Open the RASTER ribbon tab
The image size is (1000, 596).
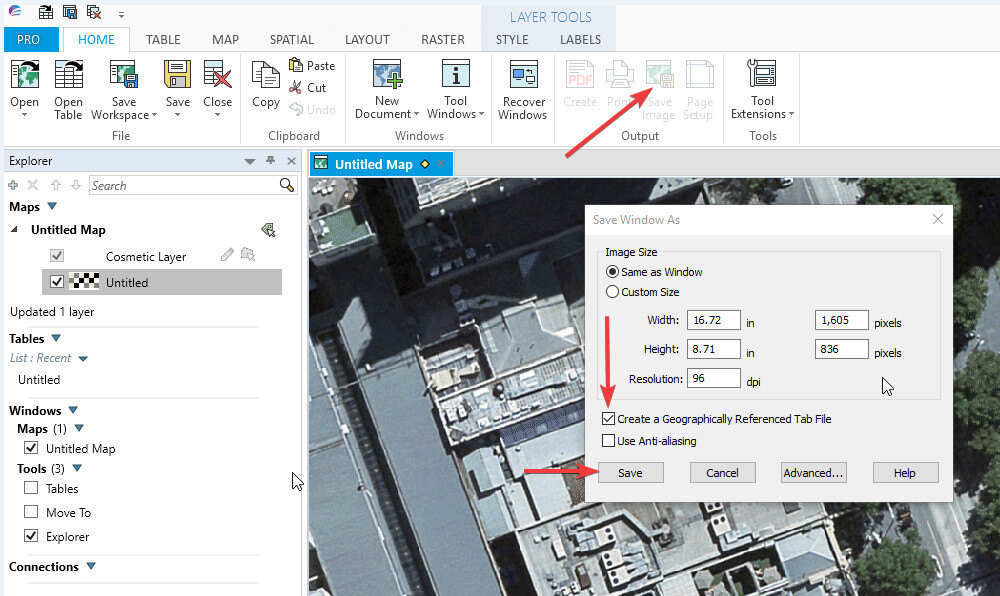(x=442, y=40)
